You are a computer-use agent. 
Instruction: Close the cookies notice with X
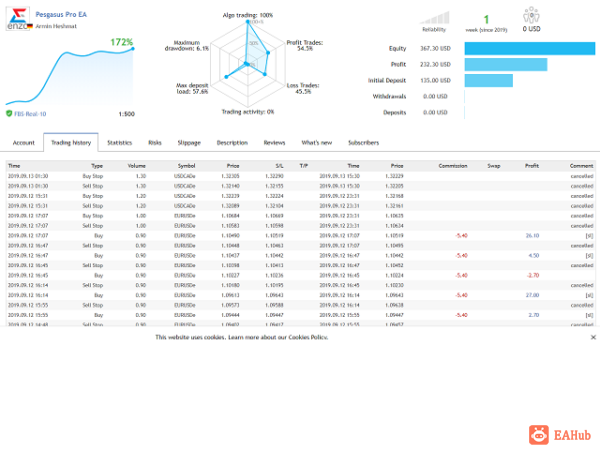tap(593, 337)
